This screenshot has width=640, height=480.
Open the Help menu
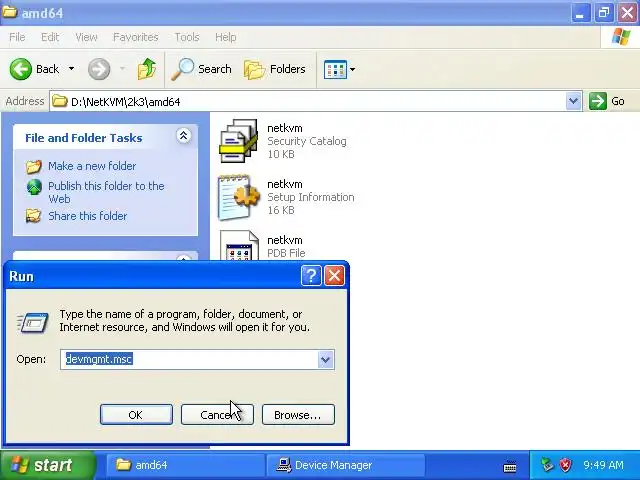(x=226, y=37)
